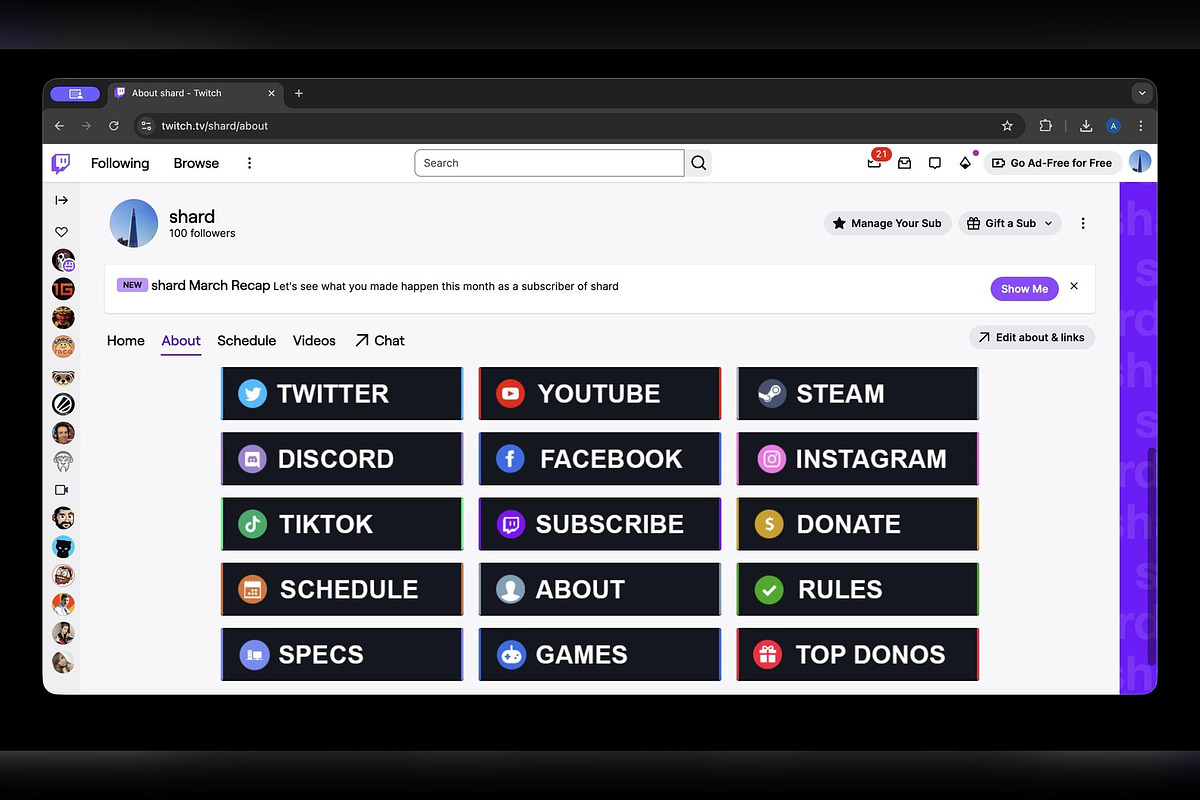Click the 1G channel avatar in sidebar
The width and height of the screenshot is (1200, 800).
(x=63, y=289)
